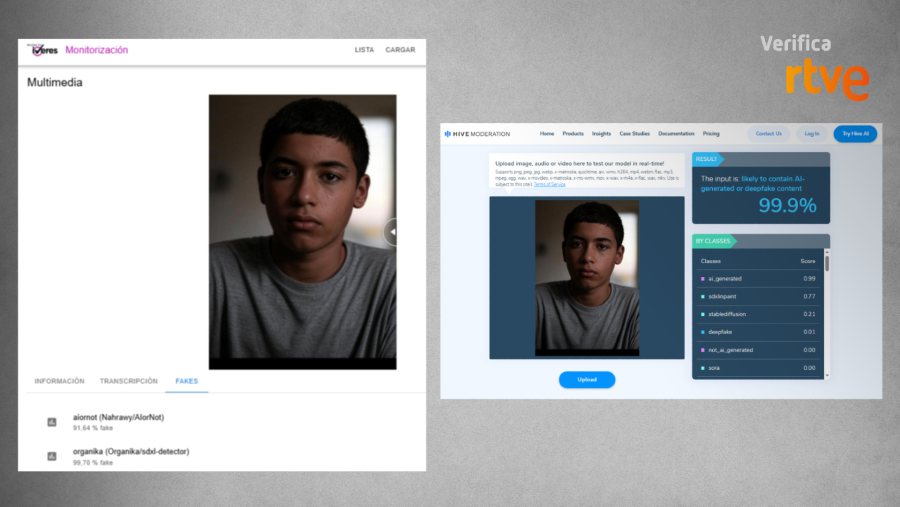Click the uploaded portrait in Hive preview
900x507 pixels.
click(586, 275)
